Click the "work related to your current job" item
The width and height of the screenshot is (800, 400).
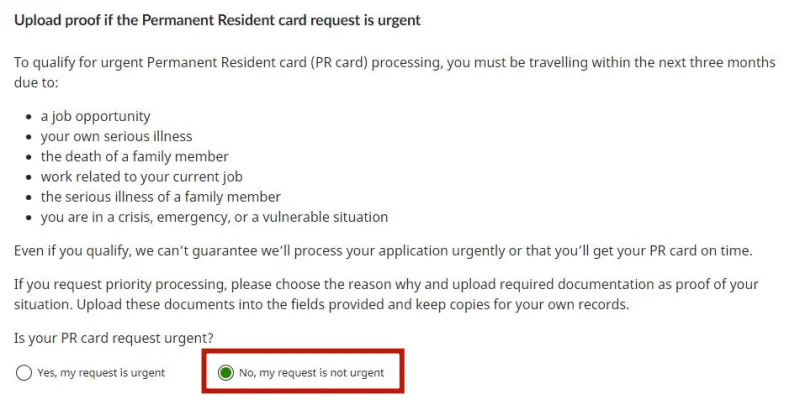click(x=141, y=177)
